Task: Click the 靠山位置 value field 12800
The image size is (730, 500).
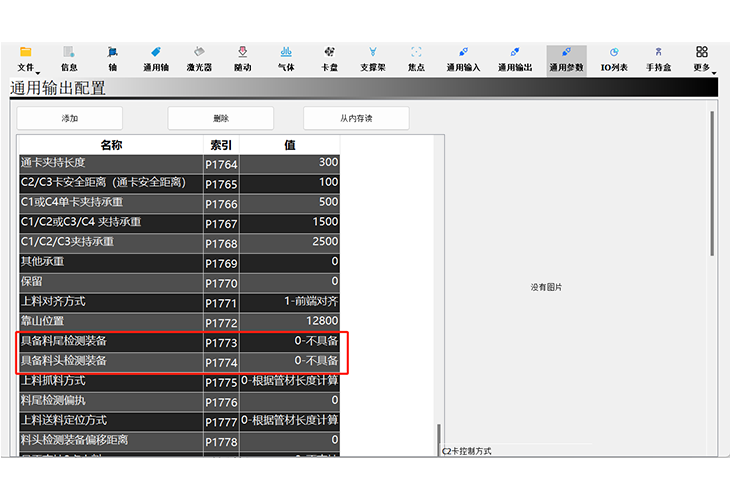Action: point(290,322)
